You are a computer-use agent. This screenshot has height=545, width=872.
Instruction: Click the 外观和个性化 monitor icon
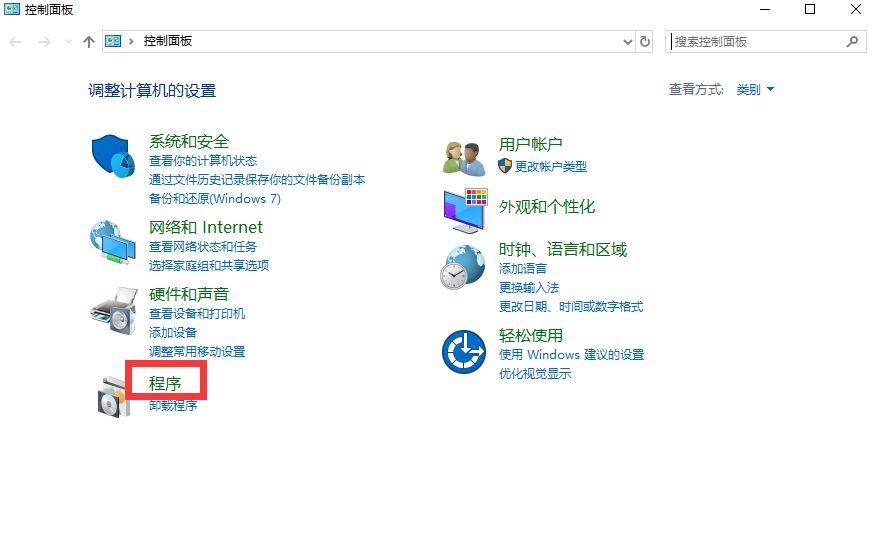tap(465, 211)
